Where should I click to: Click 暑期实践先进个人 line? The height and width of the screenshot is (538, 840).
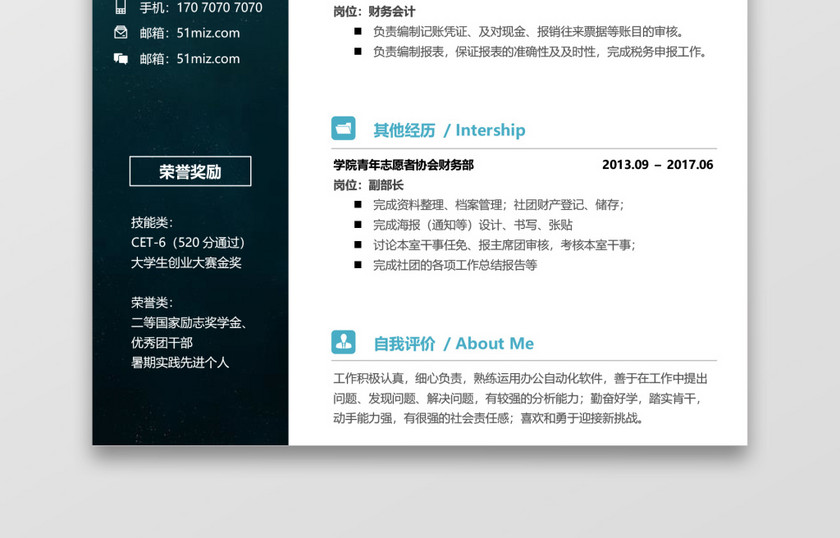tap(180, 363)
